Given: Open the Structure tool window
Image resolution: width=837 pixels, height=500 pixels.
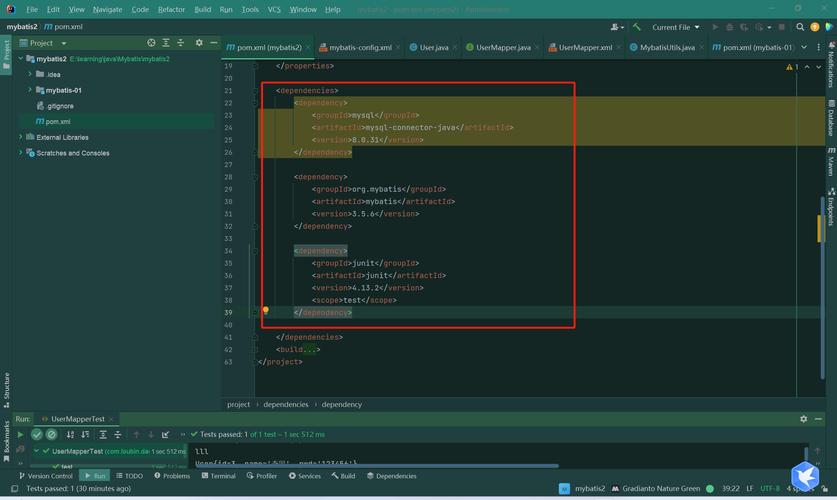Looking at the screenshot, I should pos(6,390).
